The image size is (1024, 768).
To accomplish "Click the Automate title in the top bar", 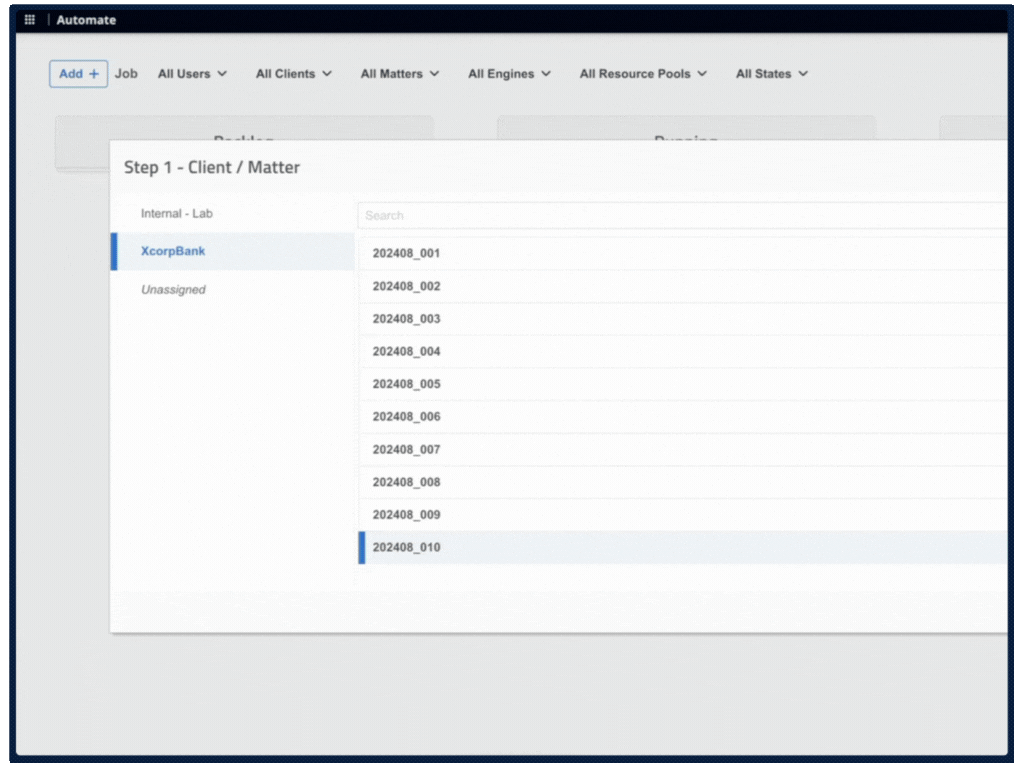I will pyautogui.click(x=86, y=19).
